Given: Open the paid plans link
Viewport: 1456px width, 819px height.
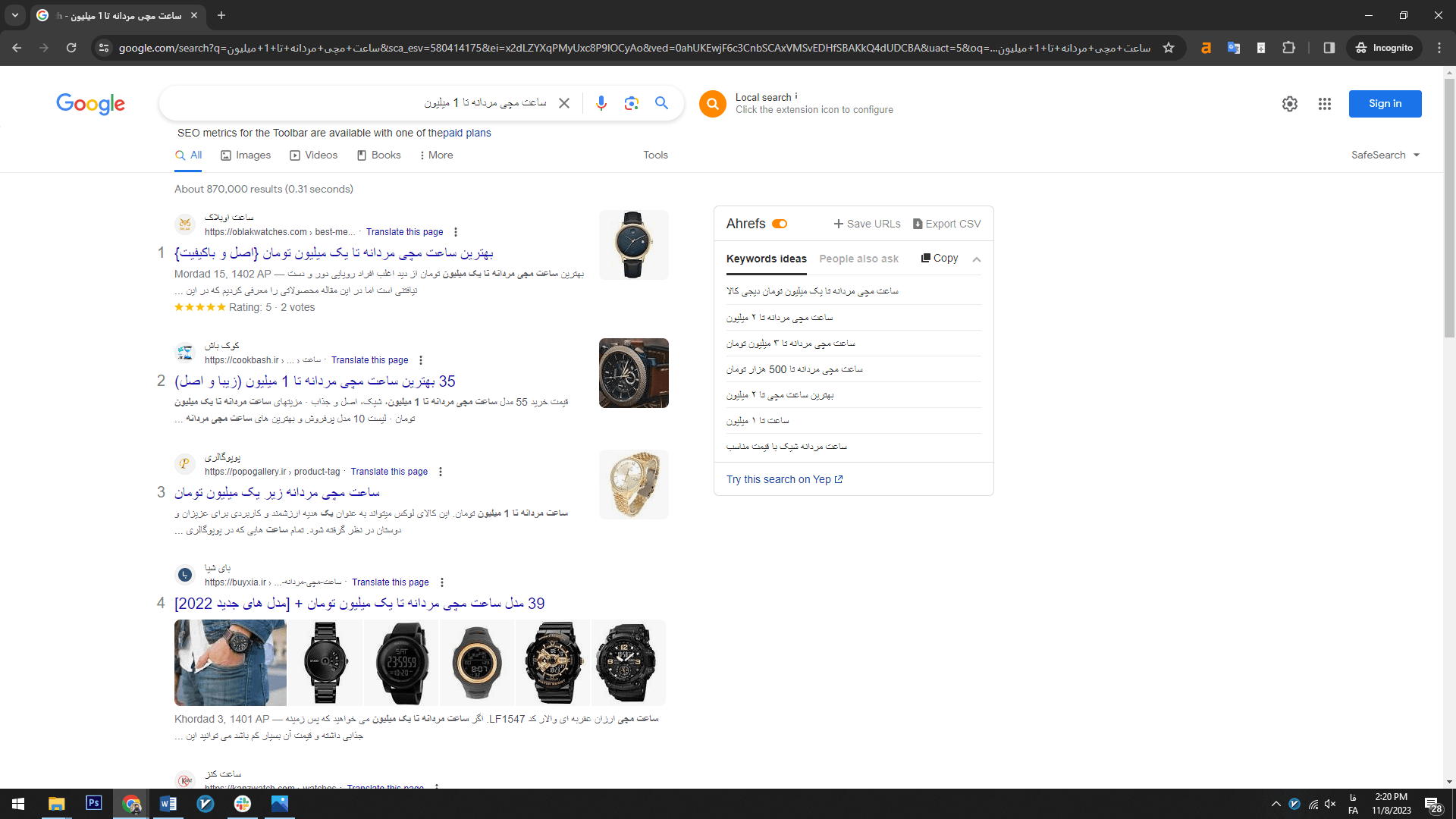Looking at the screenshot, I should point(467,133).
